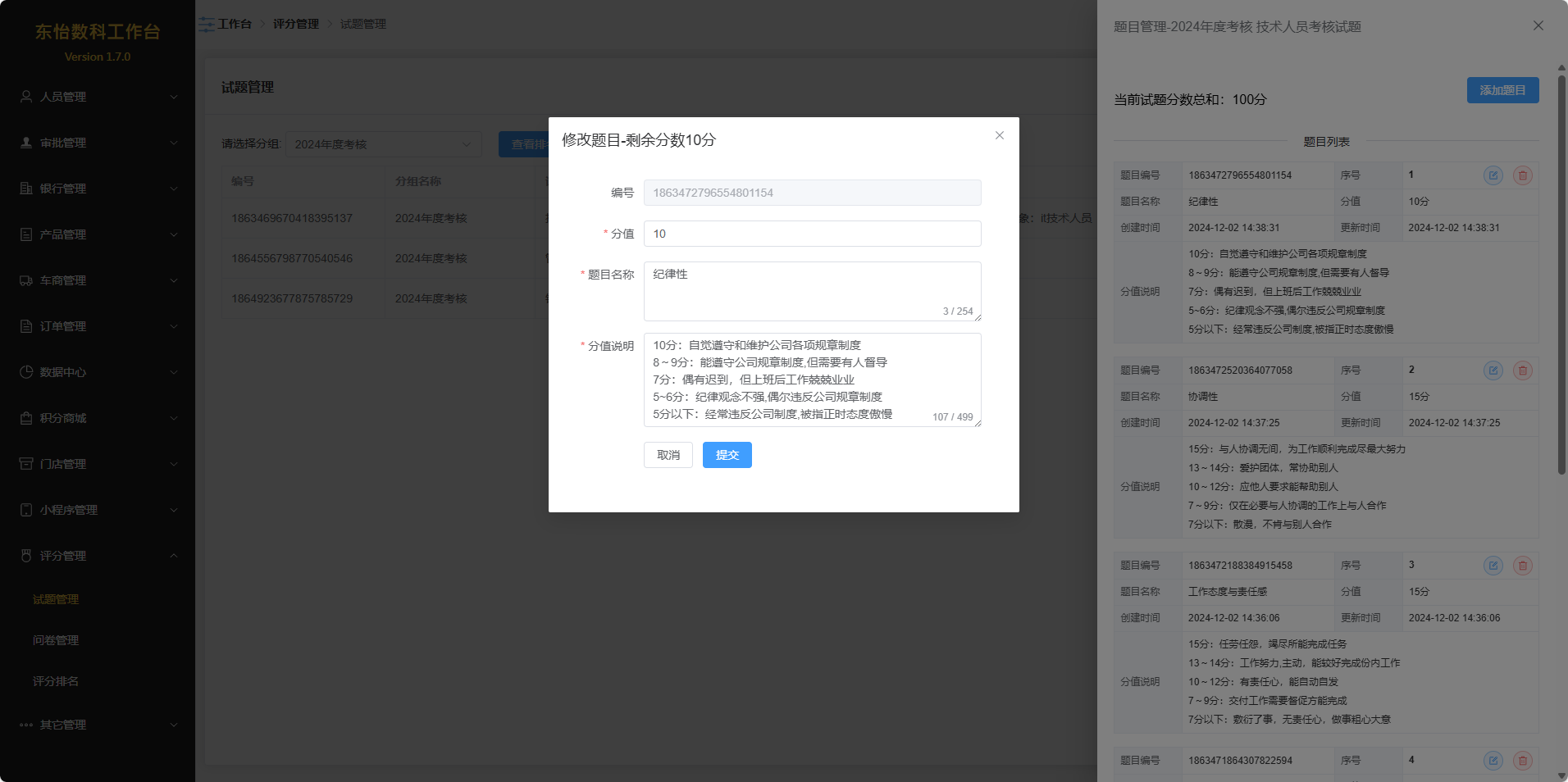Screen dimensions: 1568x782
Task: Expand the 人员管理 sidebar menu
Action: [x=98, y=97]
